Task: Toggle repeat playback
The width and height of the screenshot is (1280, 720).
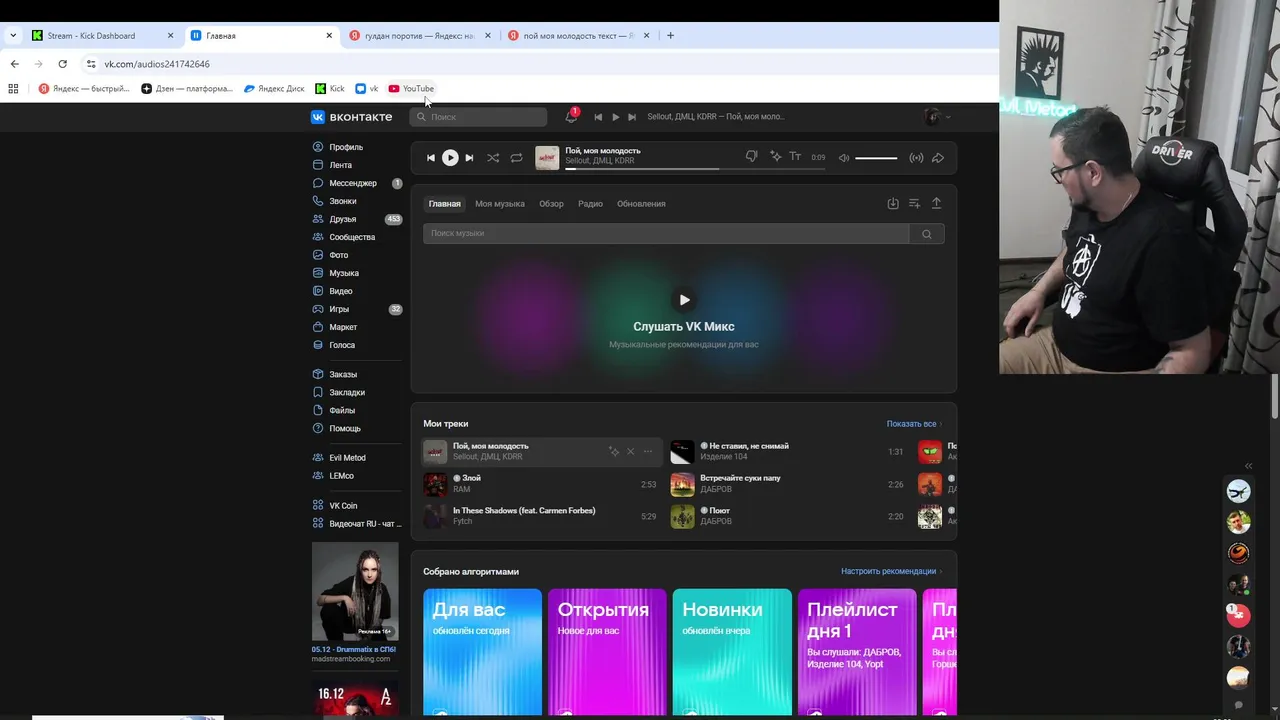Action: pos(516,158)
